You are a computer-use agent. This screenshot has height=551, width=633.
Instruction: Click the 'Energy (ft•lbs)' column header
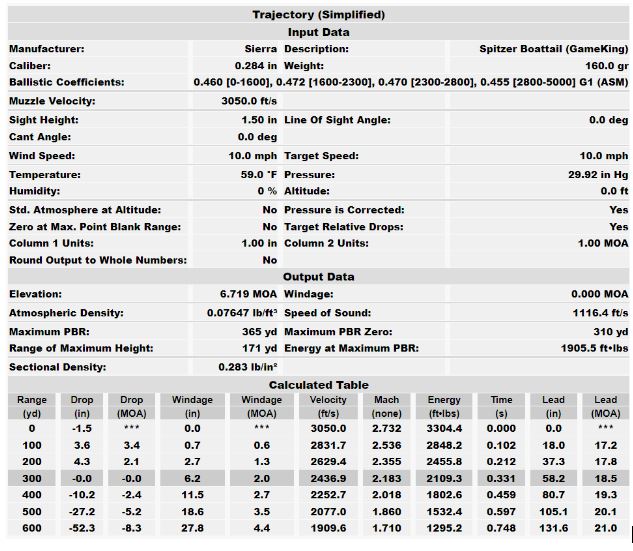[x=444, y=406]
